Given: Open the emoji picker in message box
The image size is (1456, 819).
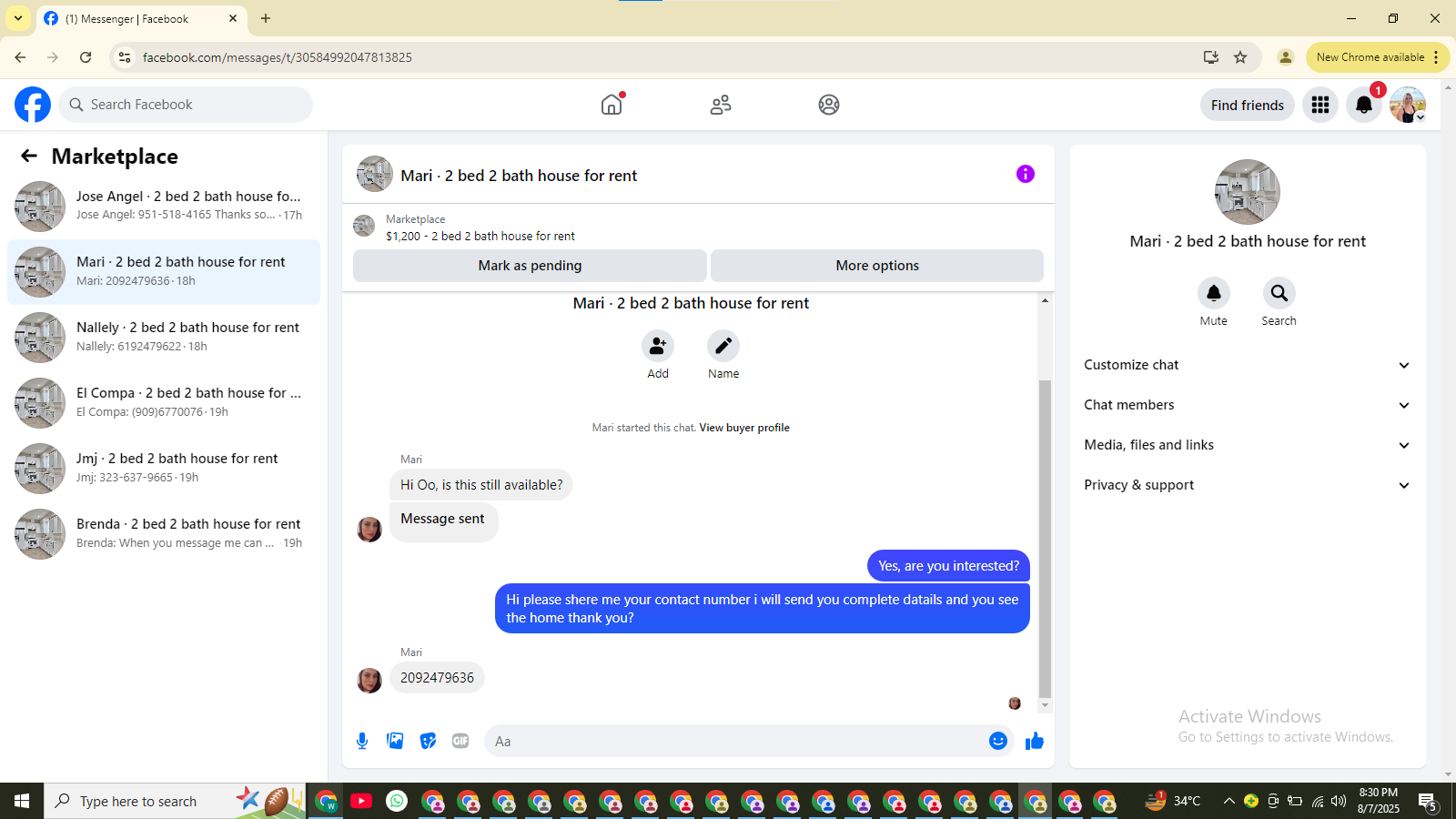Looking at the screenshot, I should 998,741.
